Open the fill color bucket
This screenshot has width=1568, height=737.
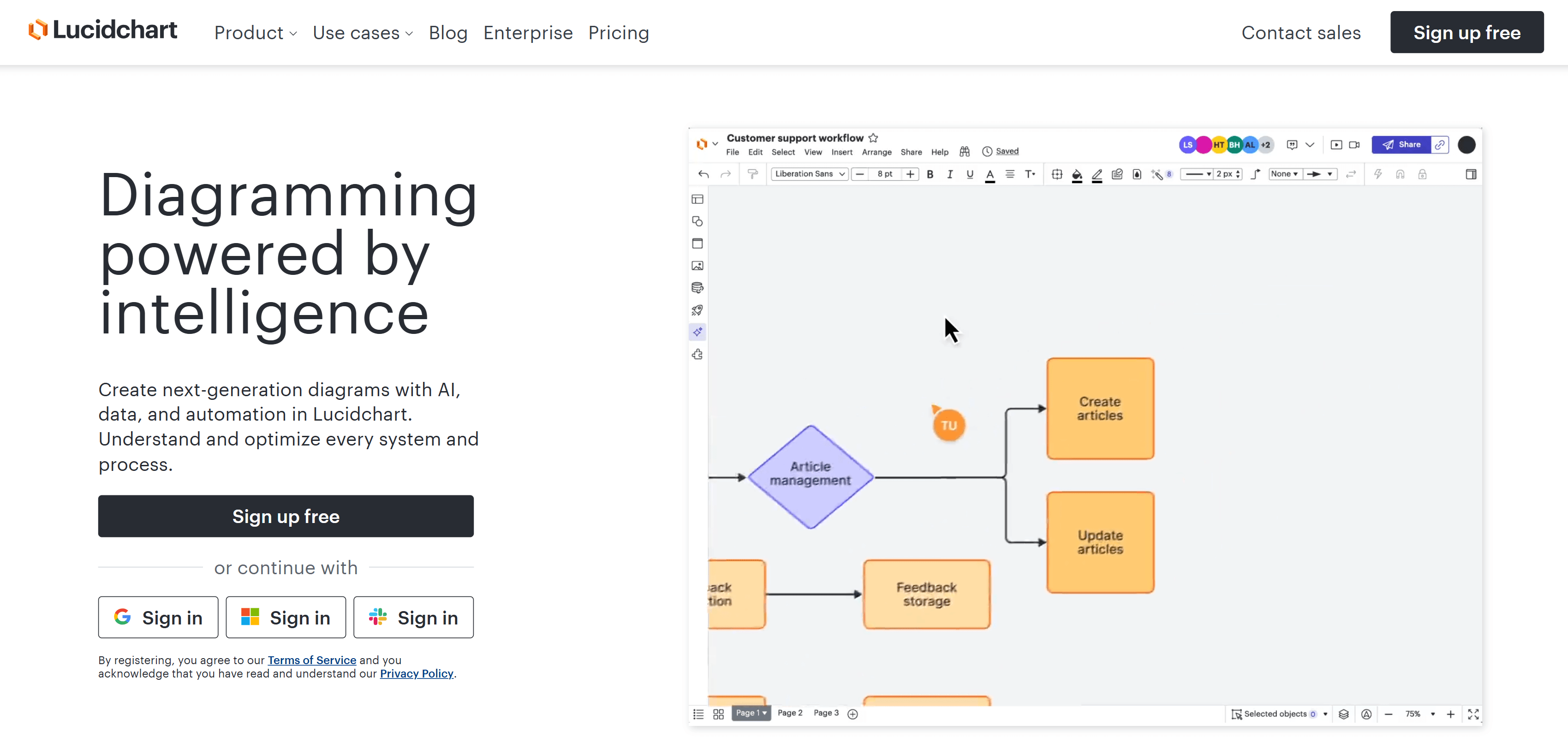(x=1077, y=175)
